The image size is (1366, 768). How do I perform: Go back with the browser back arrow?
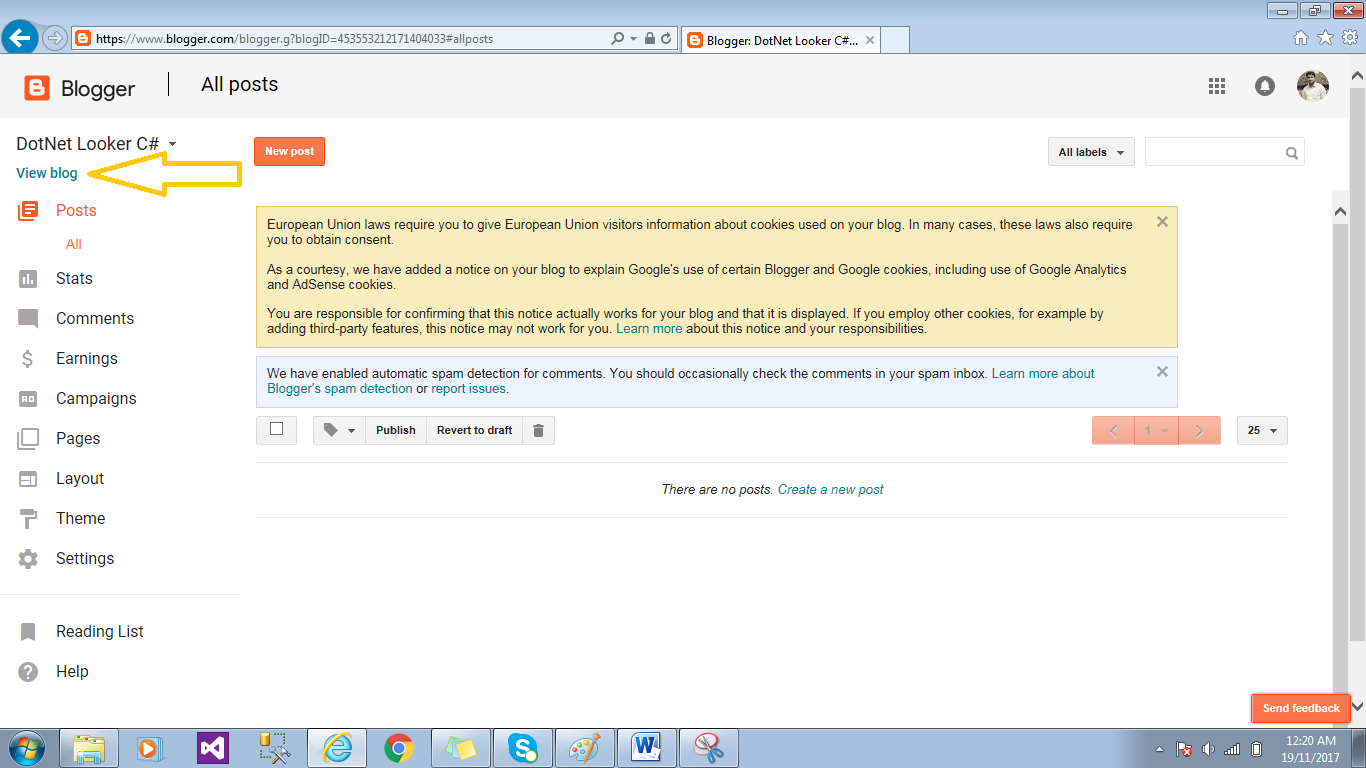coord(20,39)
